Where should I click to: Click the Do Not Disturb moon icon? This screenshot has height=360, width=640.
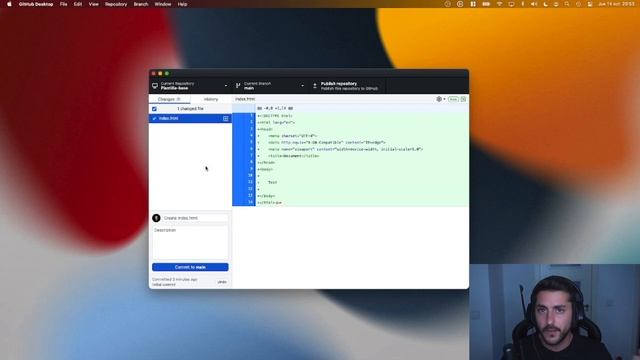(545, 4)
